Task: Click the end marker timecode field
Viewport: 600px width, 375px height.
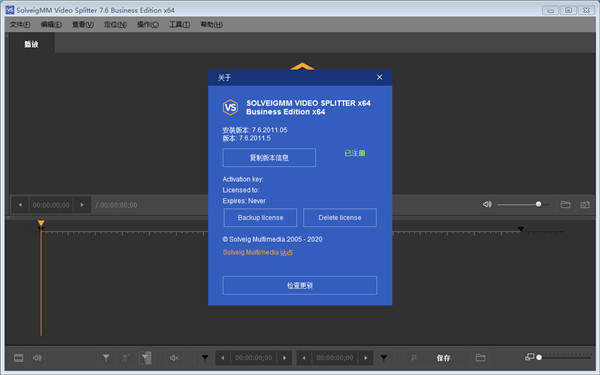Action: click(335, 358)
